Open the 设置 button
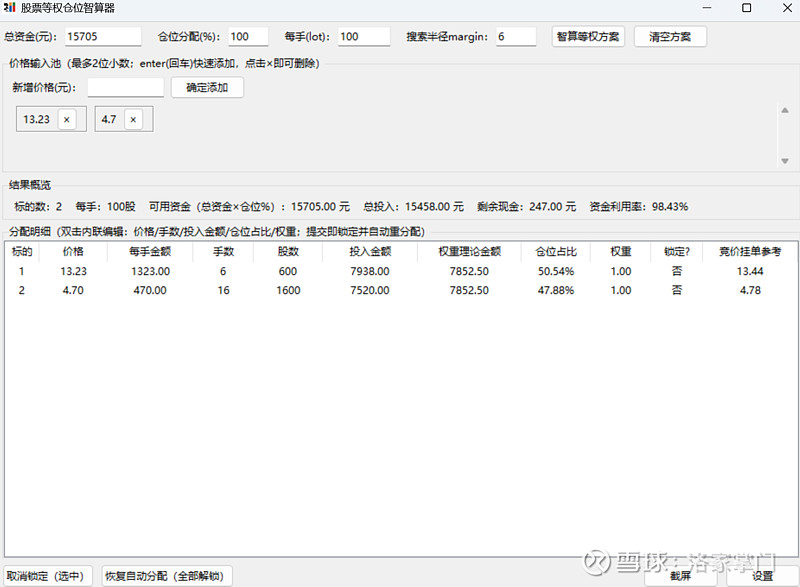The image size is (800, 587). click(762, 576)
